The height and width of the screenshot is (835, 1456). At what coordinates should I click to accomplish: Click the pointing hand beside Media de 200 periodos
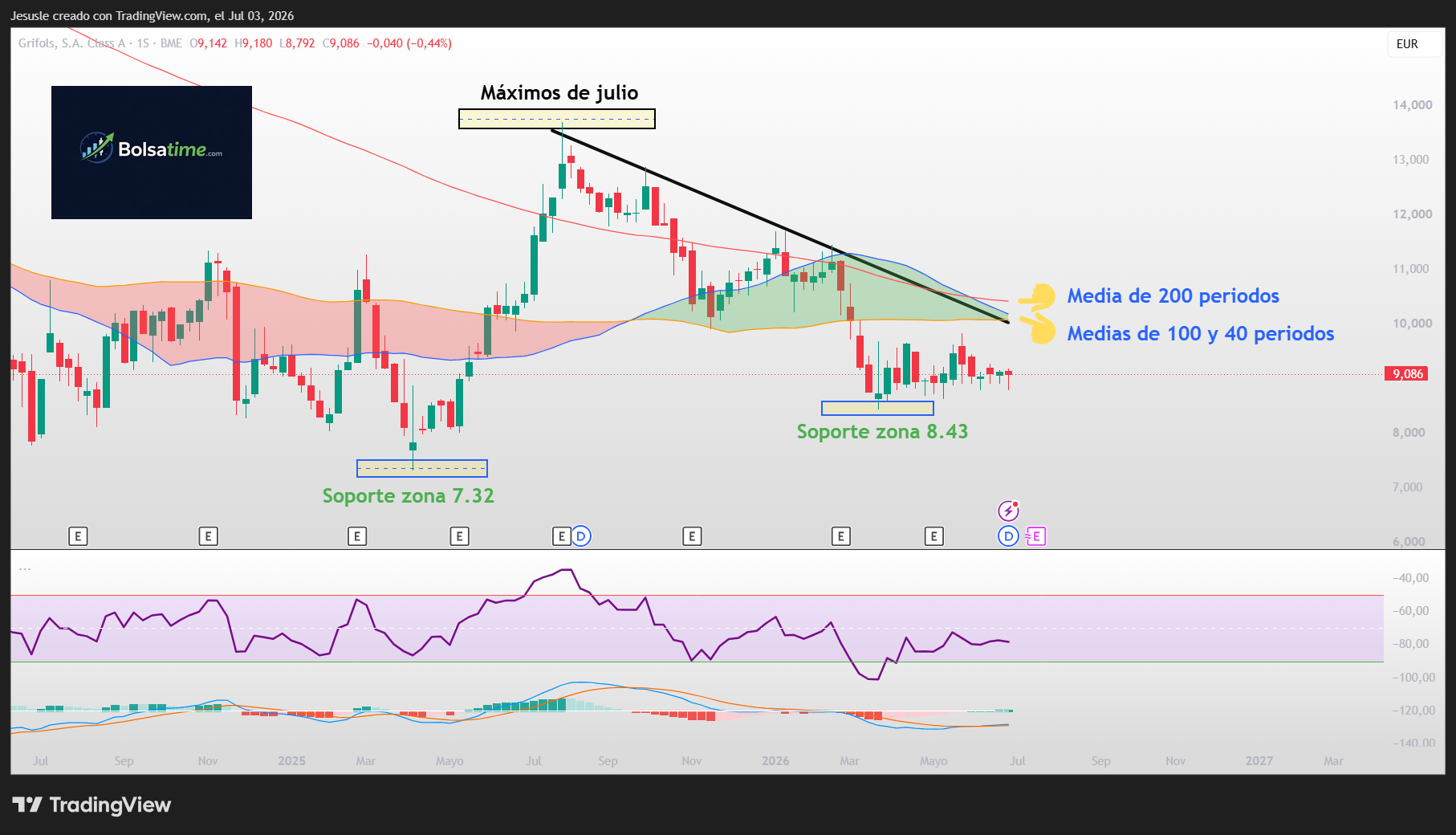(x=1037, y=296)
